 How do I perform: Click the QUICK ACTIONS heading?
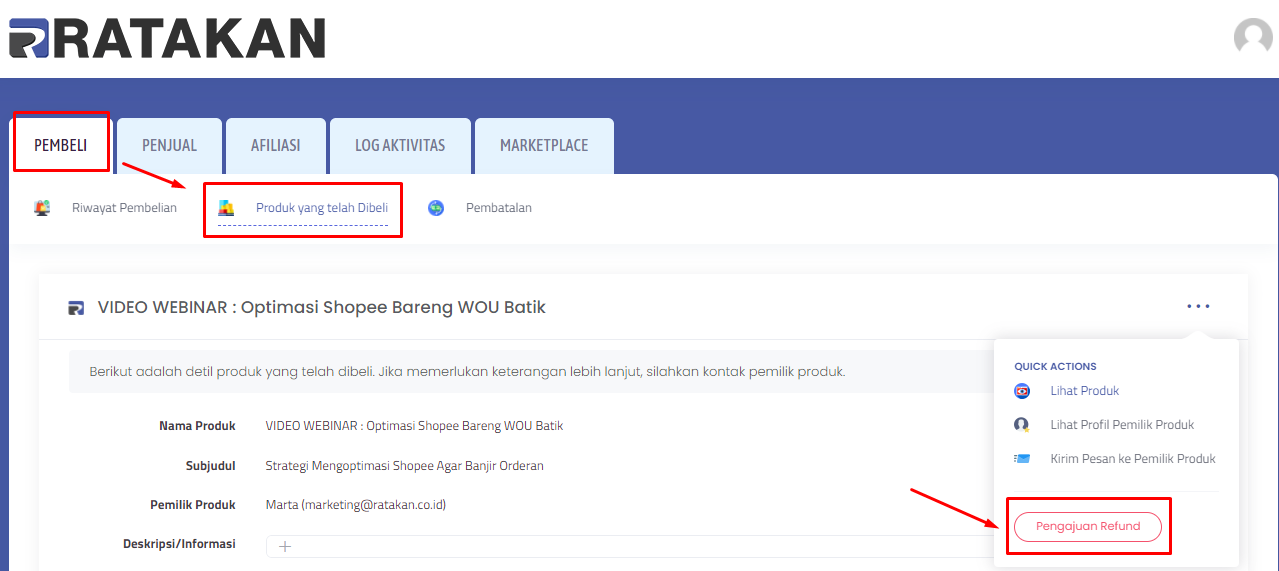[x=1055, y=367]
